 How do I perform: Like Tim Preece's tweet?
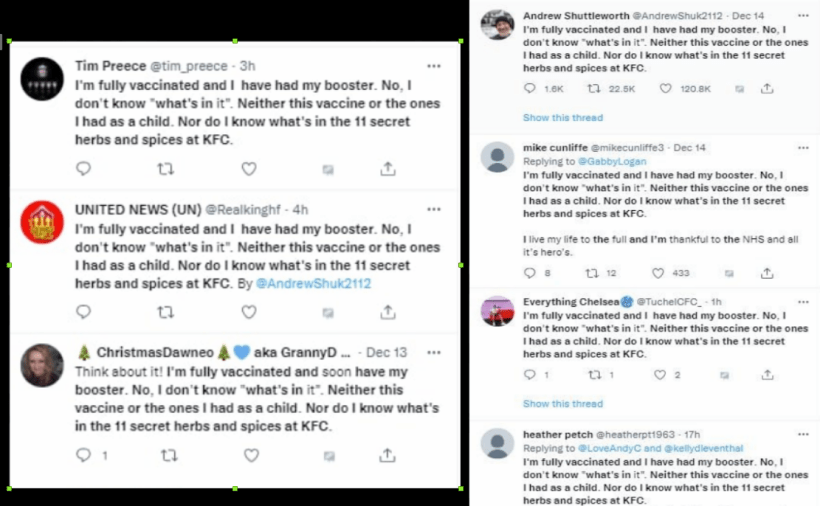coord(249,169)
